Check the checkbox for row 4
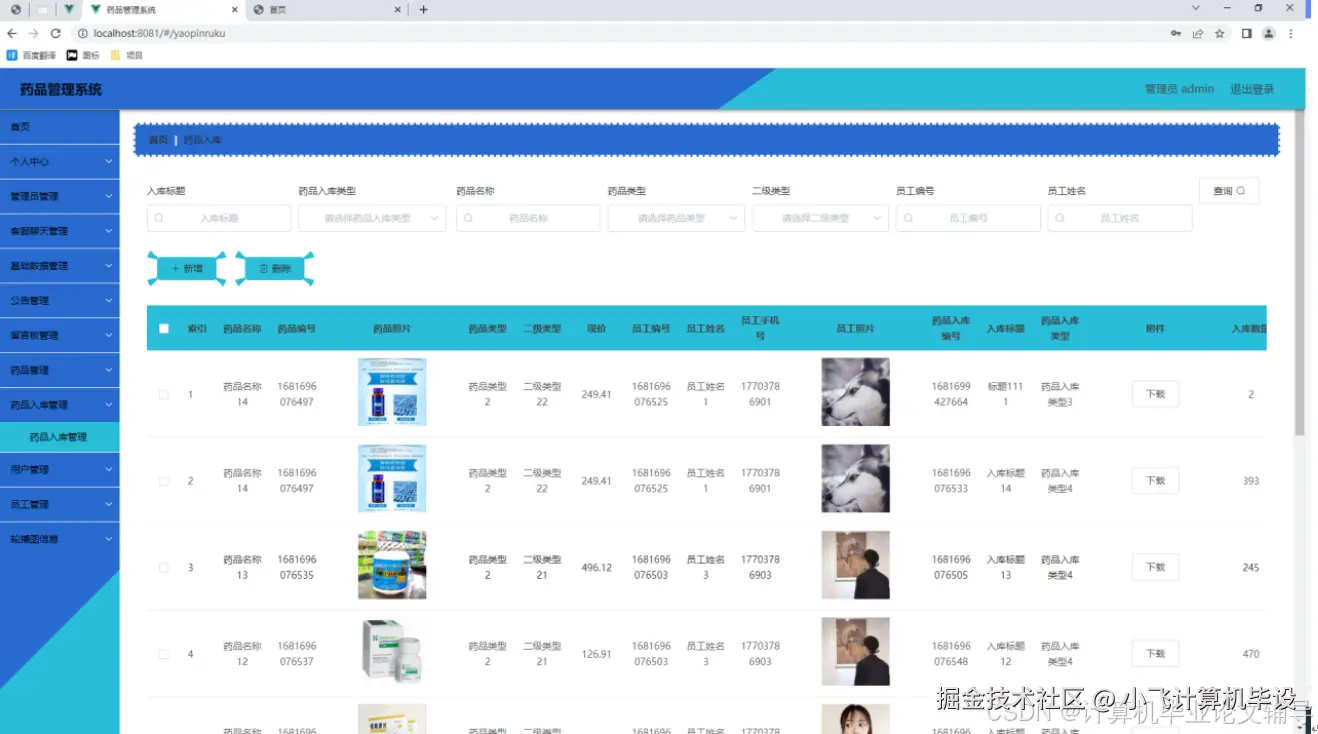 pos(164,654)
